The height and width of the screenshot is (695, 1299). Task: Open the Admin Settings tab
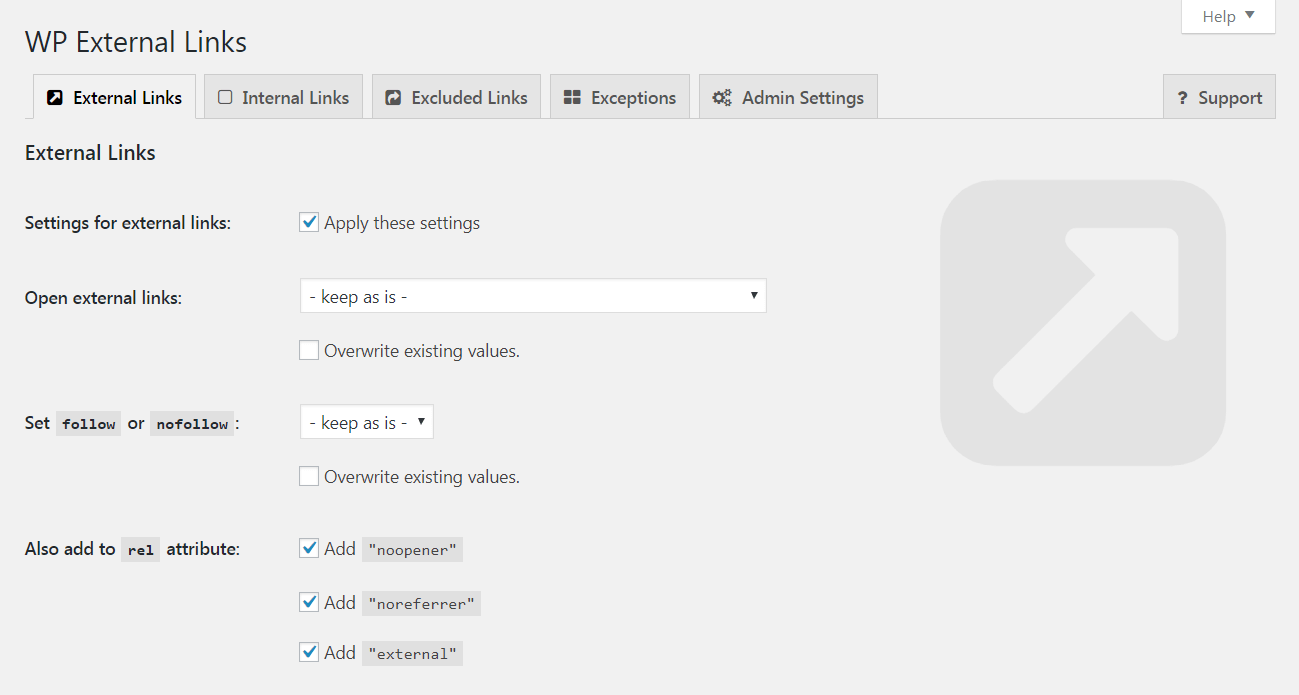tap(788, 97)
